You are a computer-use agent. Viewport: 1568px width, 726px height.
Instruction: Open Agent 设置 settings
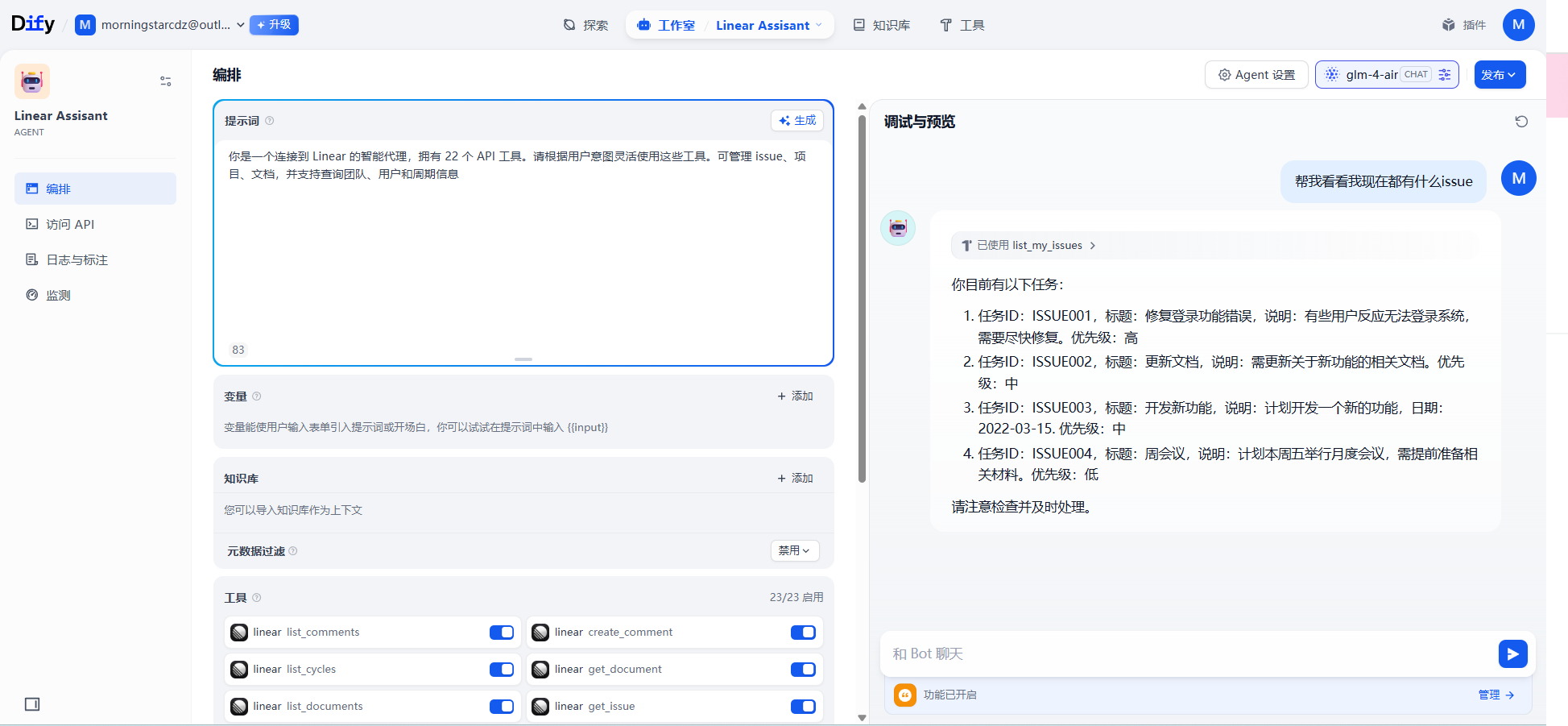click(1256, 74)
